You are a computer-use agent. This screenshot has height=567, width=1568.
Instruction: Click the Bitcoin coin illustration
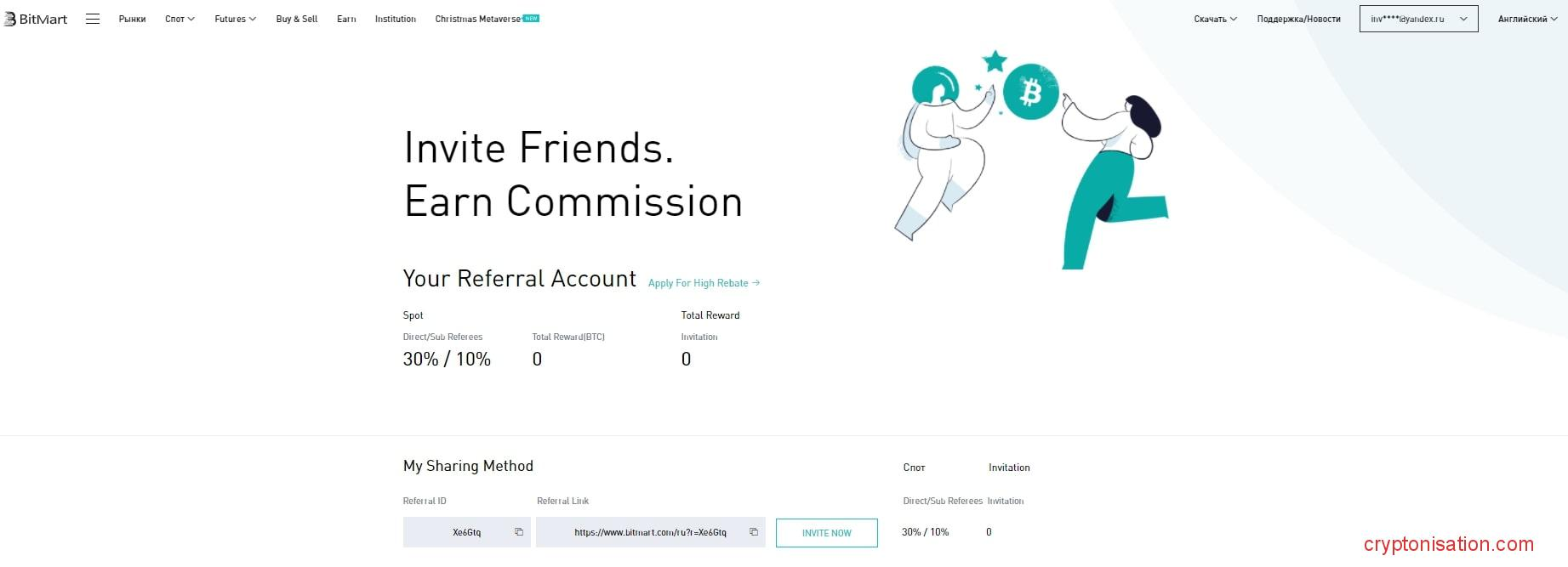(x=1030, y=92)
